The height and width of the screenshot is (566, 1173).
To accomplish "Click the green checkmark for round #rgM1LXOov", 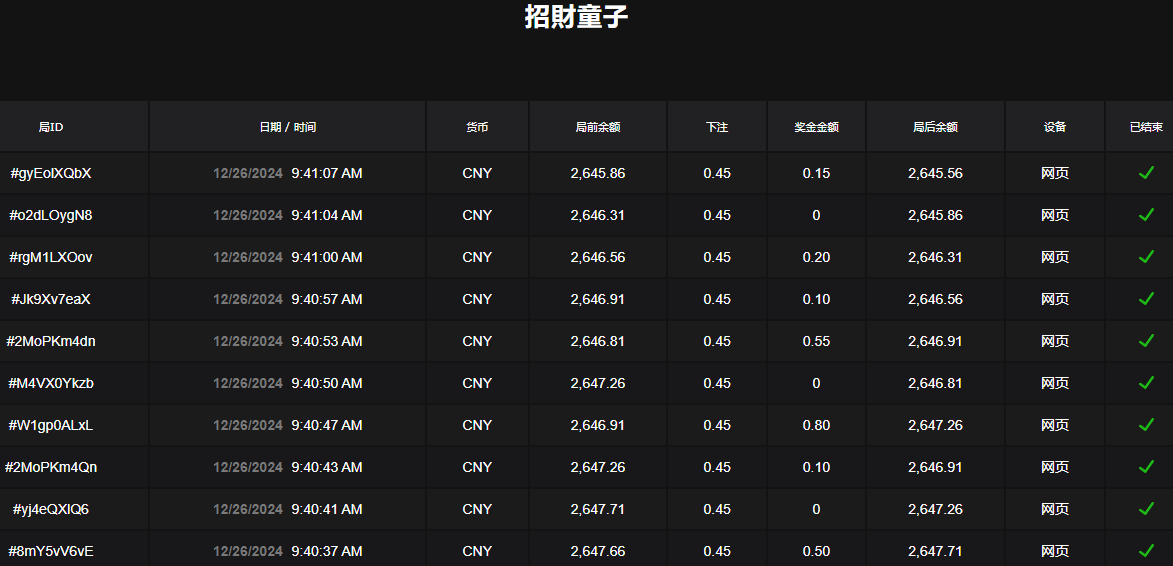I will point(1146,257).
